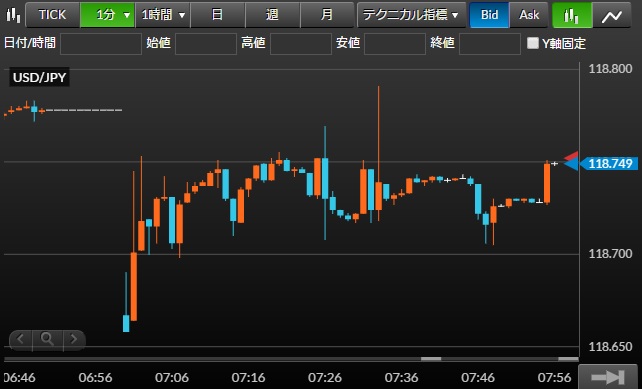
Task: Toggle the Y軸固定 checkbox
Action: 533,43
